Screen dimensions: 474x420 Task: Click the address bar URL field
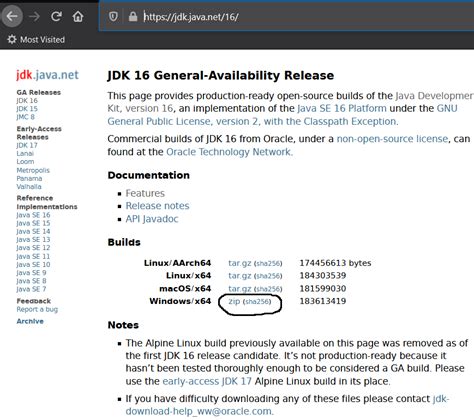coord(287,16)
